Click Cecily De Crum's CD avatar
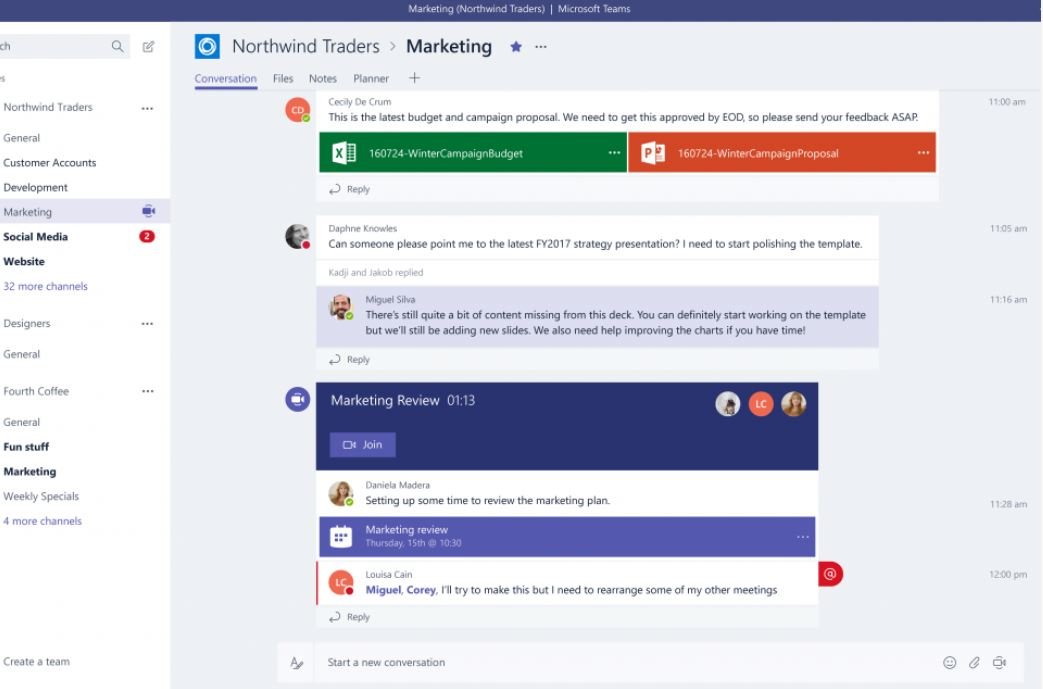Image resolution: width=1043 pixels, height=689 pixels. (x=297, y=110)
